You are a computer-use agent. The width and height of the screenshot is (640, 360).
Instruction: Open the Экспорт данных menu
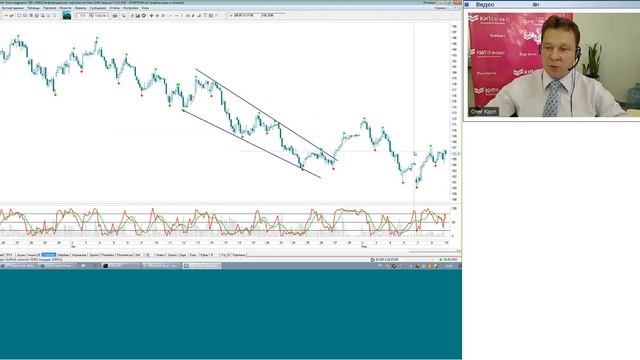tap(13, 8)
